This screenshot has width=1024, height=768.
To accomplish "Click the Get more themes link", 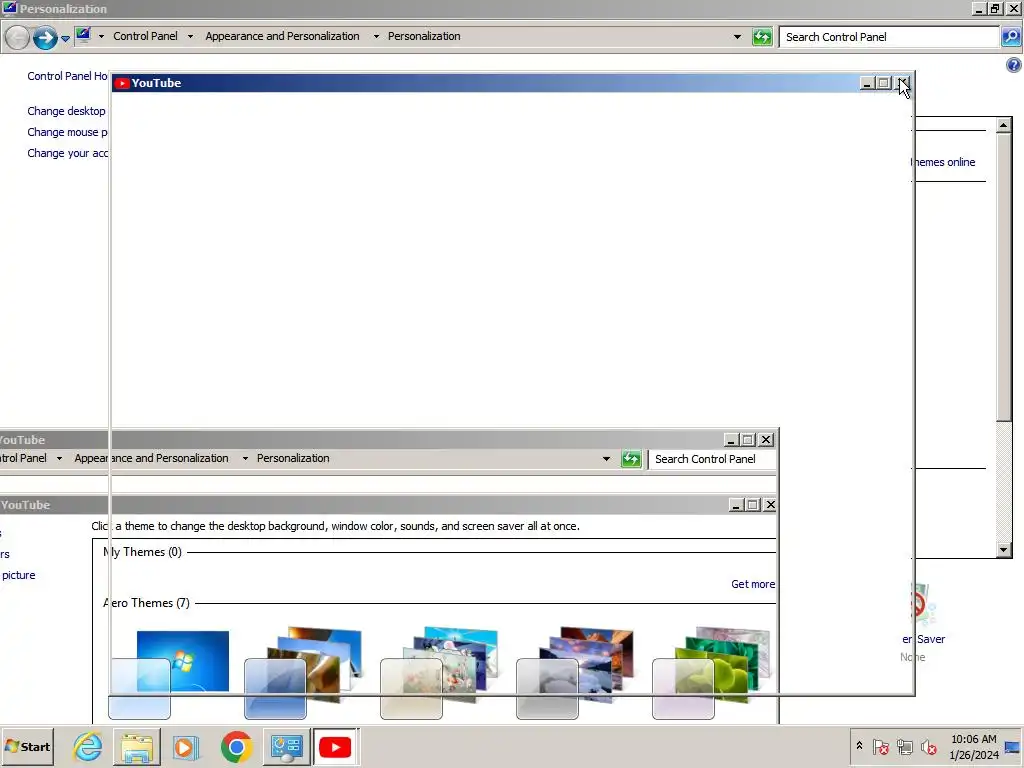I will coord(753,584).
